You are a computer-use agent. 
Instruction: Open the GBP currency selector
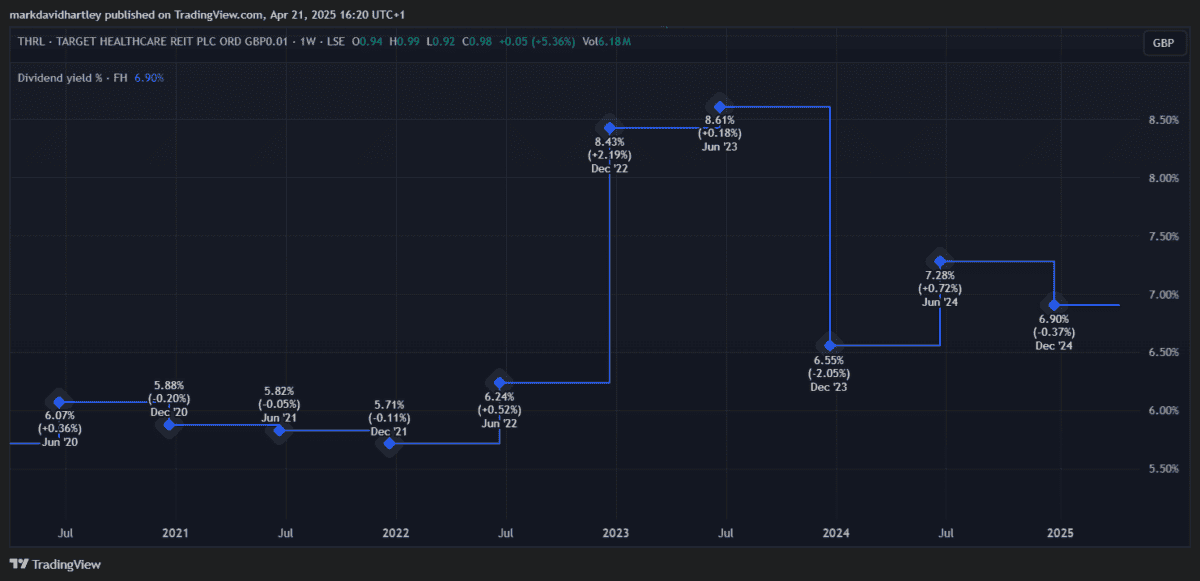click(x=1163, y=43)
